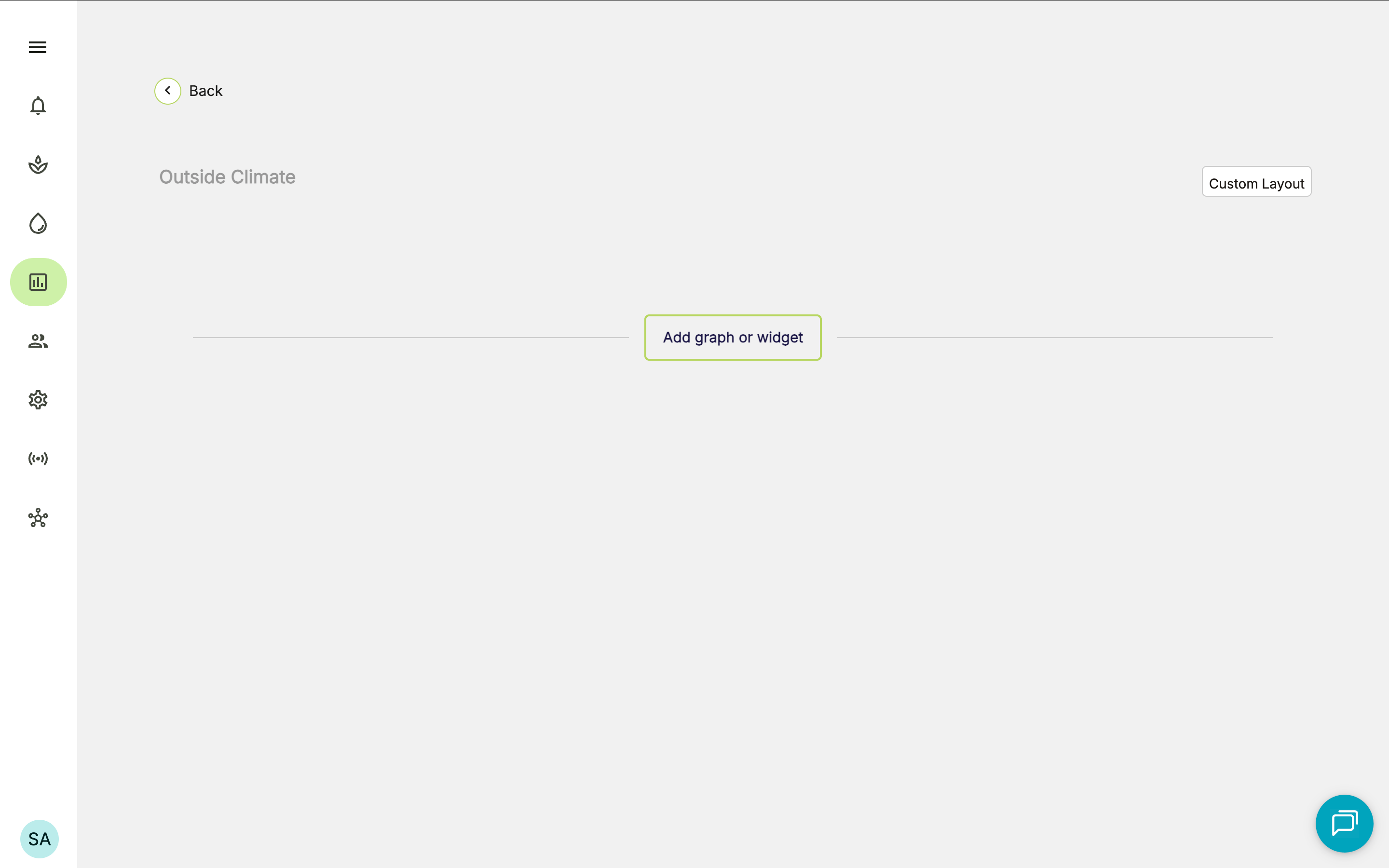Click the circular back arrow icon
Image resolution: width=1389 pixels, height=868 pixels.
pos(168,91)
